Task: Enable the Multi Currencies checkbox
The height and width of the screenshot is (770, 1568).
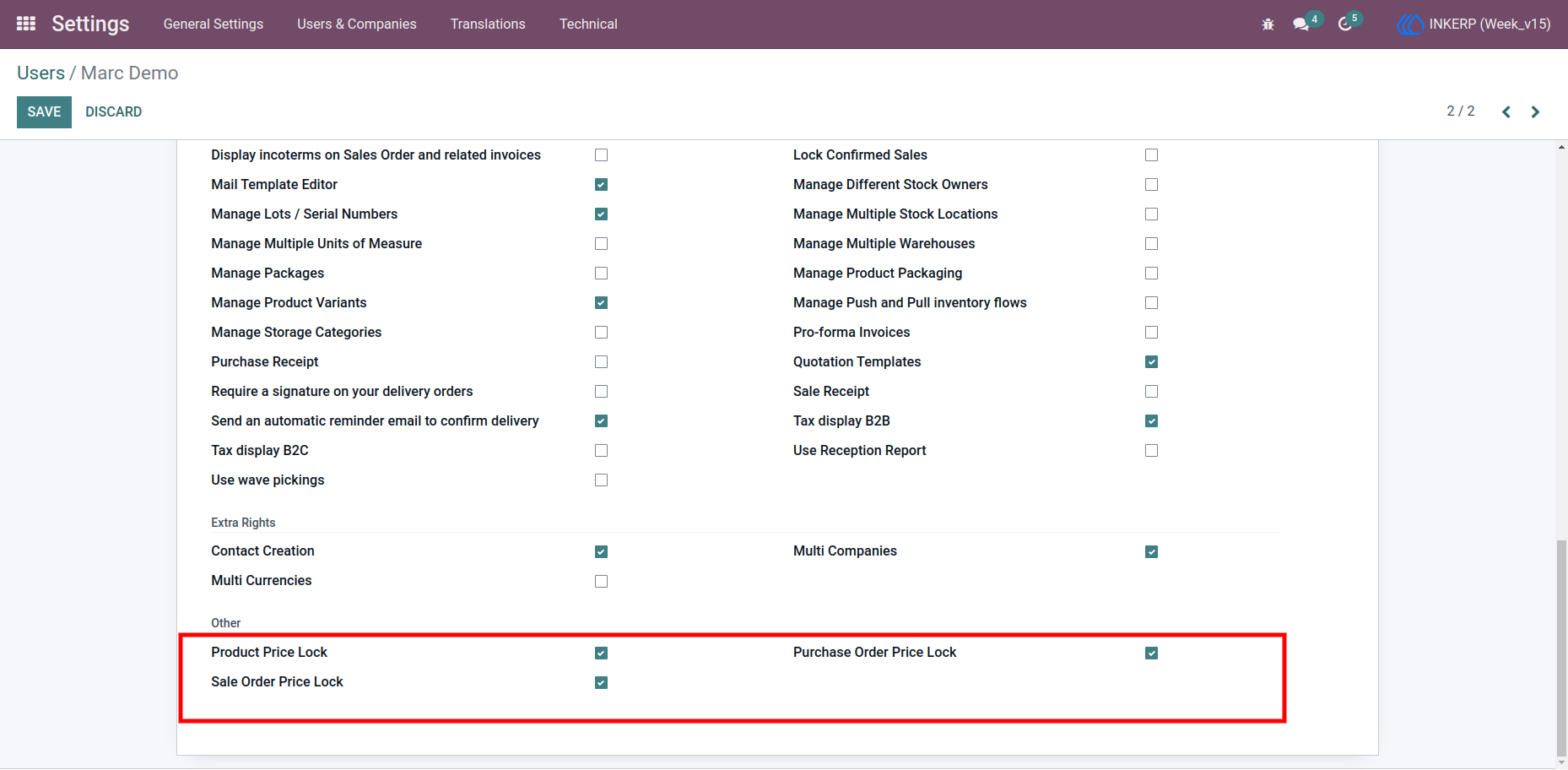Action: 601,581
